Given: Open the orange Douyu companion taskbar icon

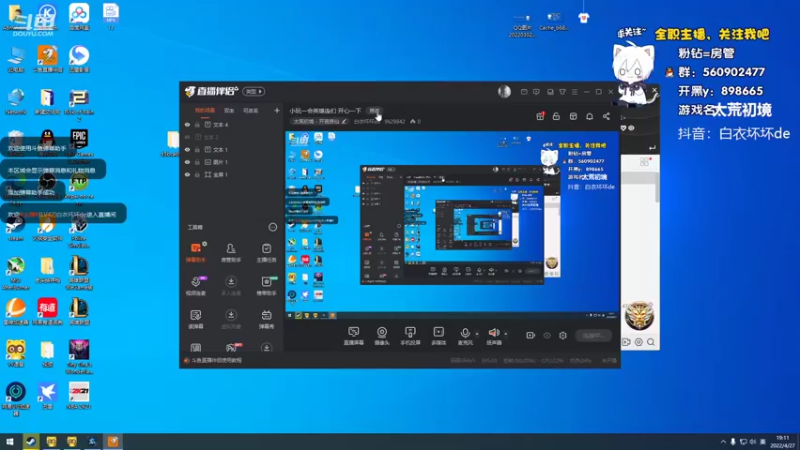Looking at the screenshot, I should point(113,441).
